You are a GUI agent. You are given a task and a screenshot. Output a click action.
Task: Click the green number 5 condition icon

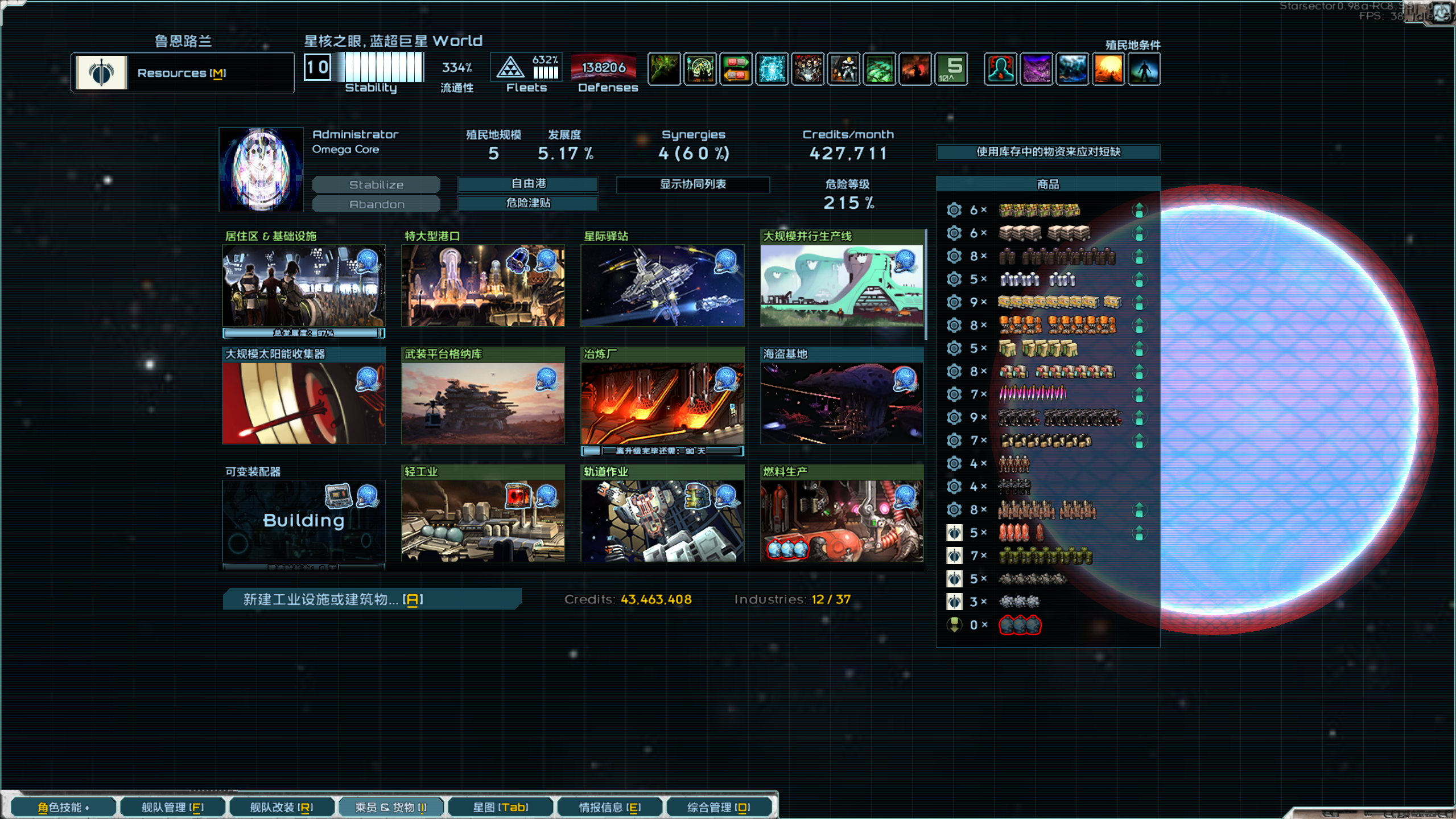click(951, 69)
